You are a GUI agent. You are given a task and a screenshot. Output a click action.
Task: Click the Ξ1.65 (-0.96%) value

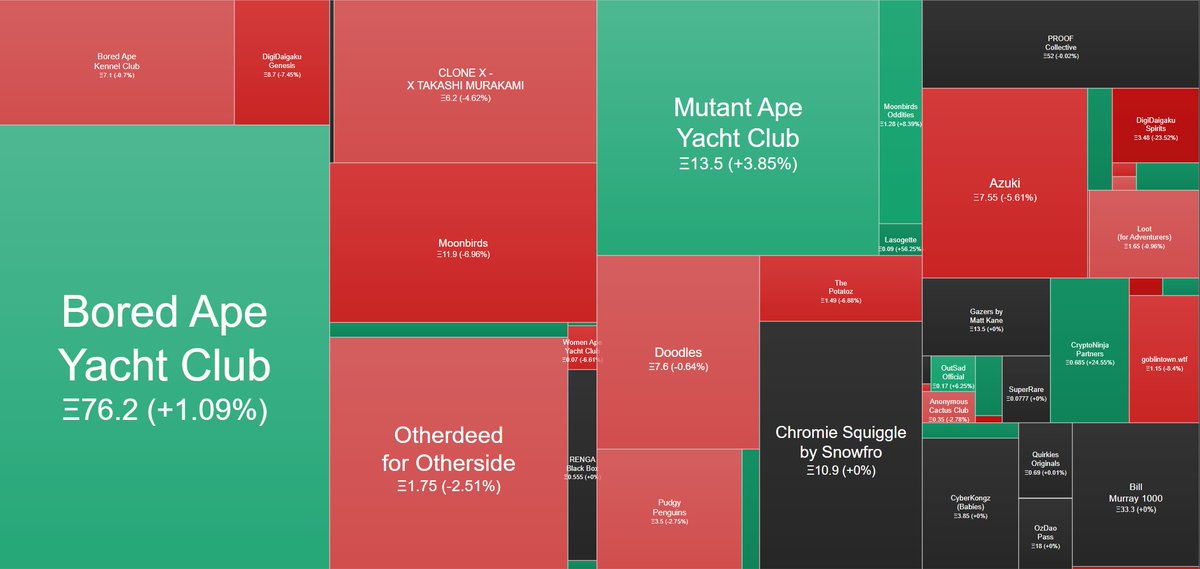tap(1143, 246)
